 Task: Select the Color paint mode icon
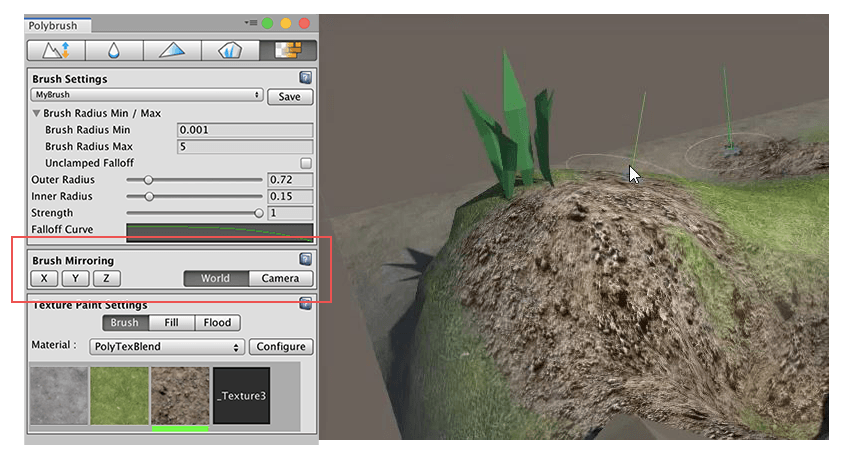pyautogui.click(x=171, y=50)
